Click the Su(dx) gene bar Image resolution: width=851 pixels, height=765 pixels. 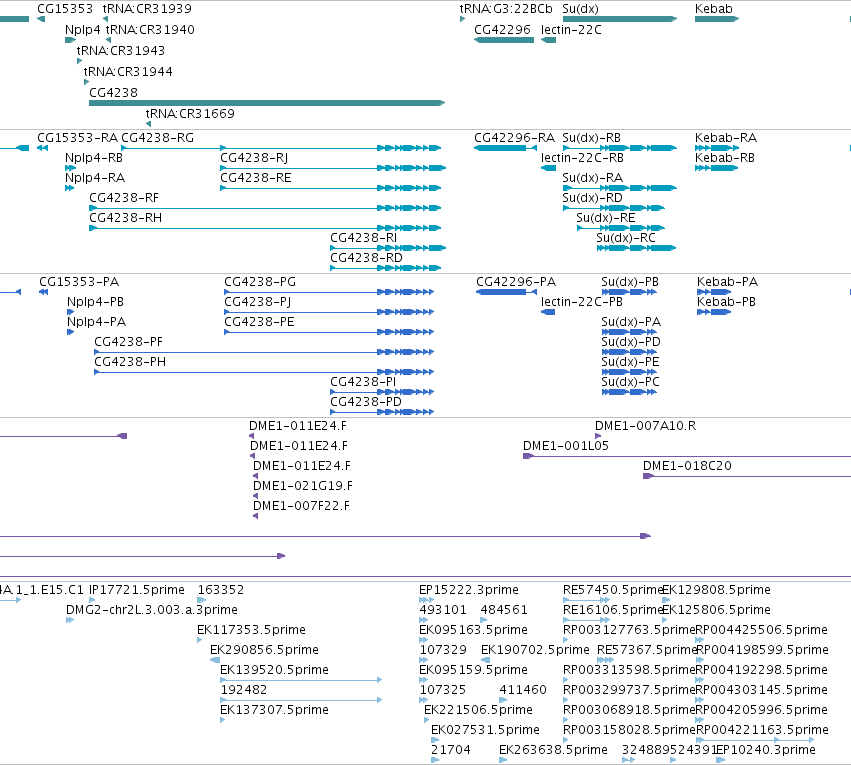[620, 19]
